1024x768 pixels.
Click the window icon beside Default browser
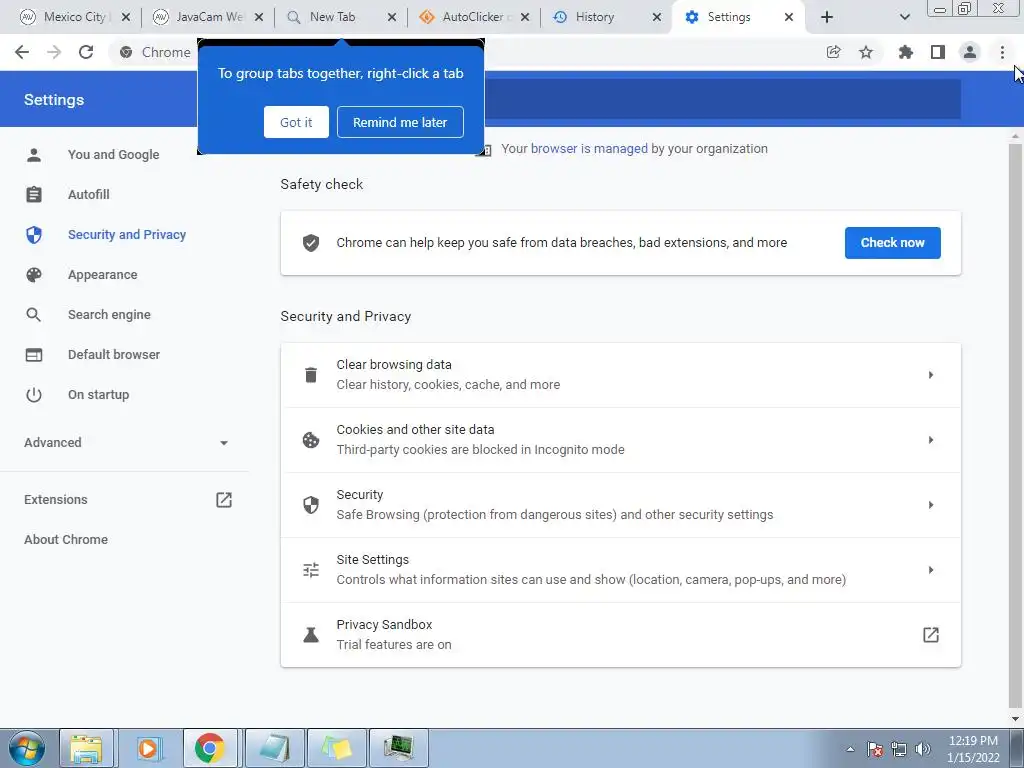[34, 355]
